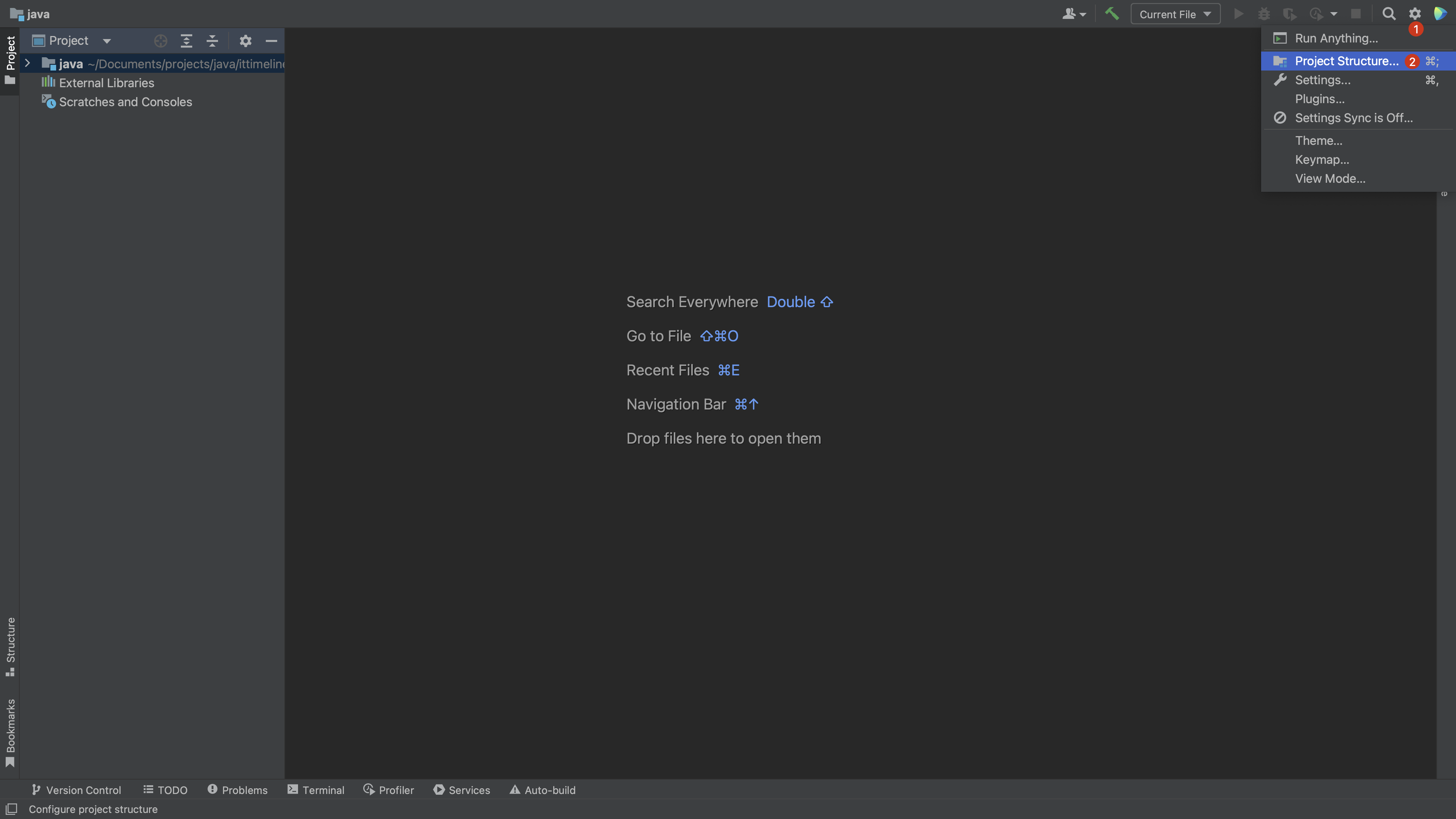Click the Build project hammer icon
Screen dimensions: 1456x819
(1111, 14)
